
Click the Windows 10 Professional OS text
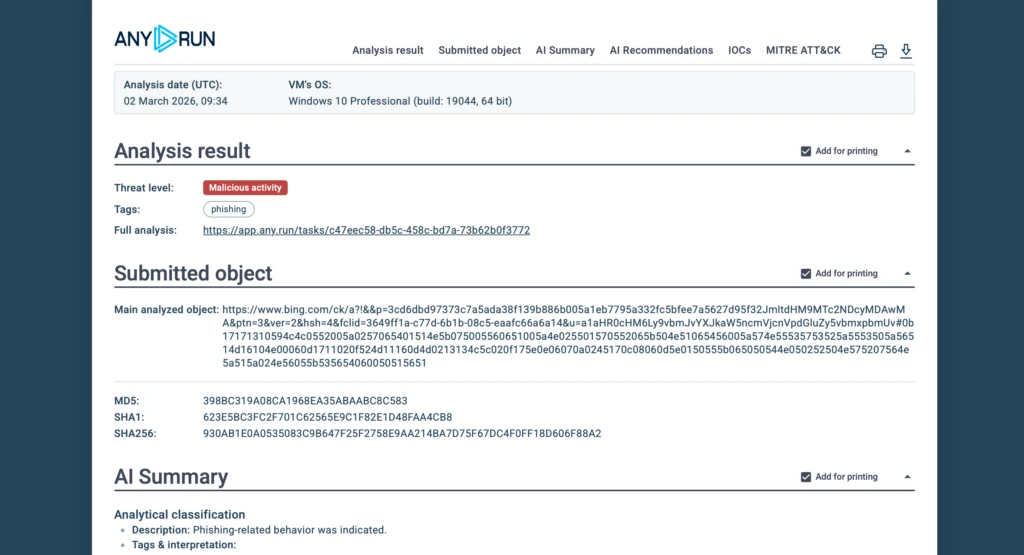pyautogui.click(x=400, y=101)
